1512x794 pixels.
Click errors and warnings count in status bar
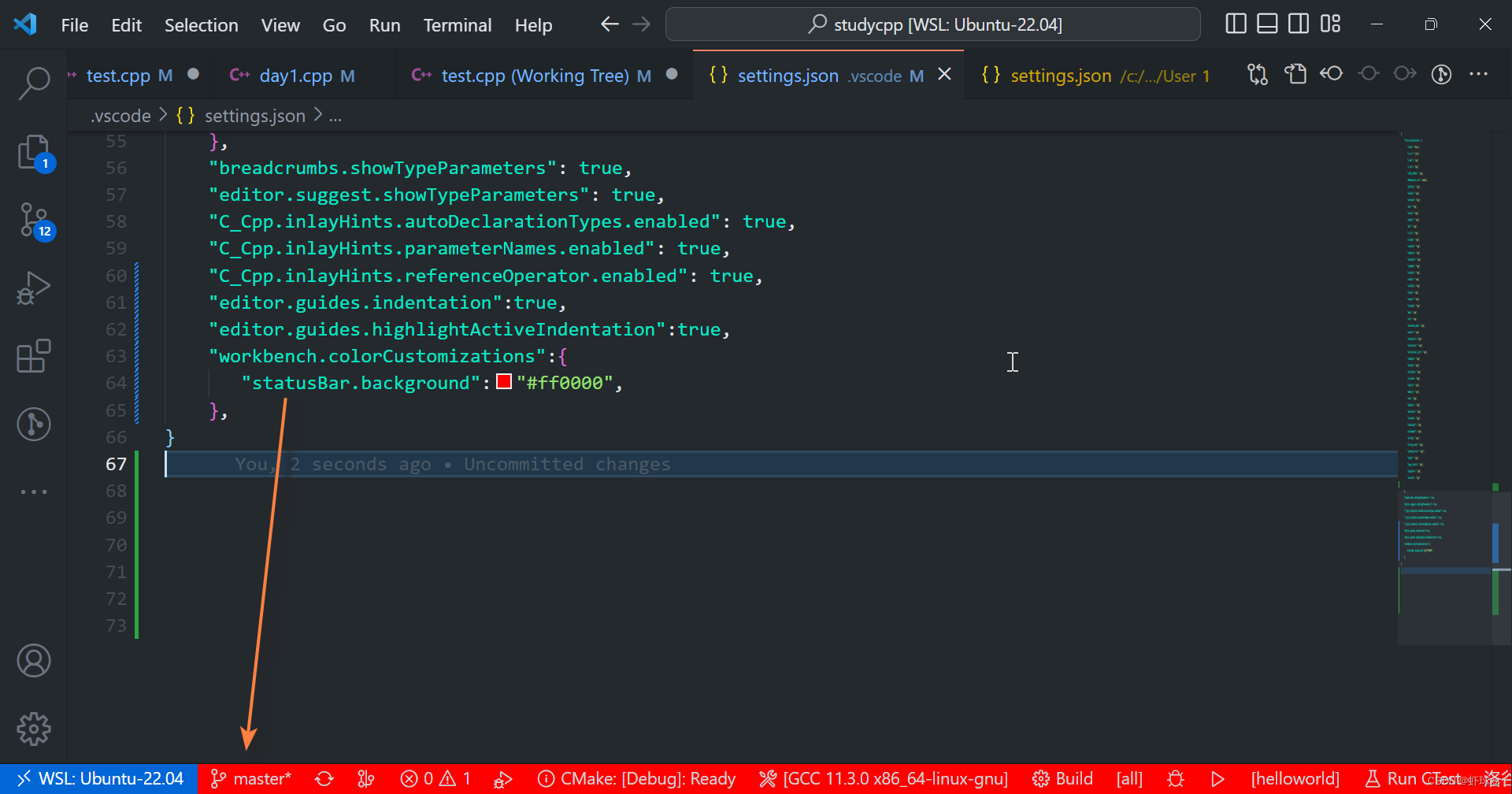(435, 779)
